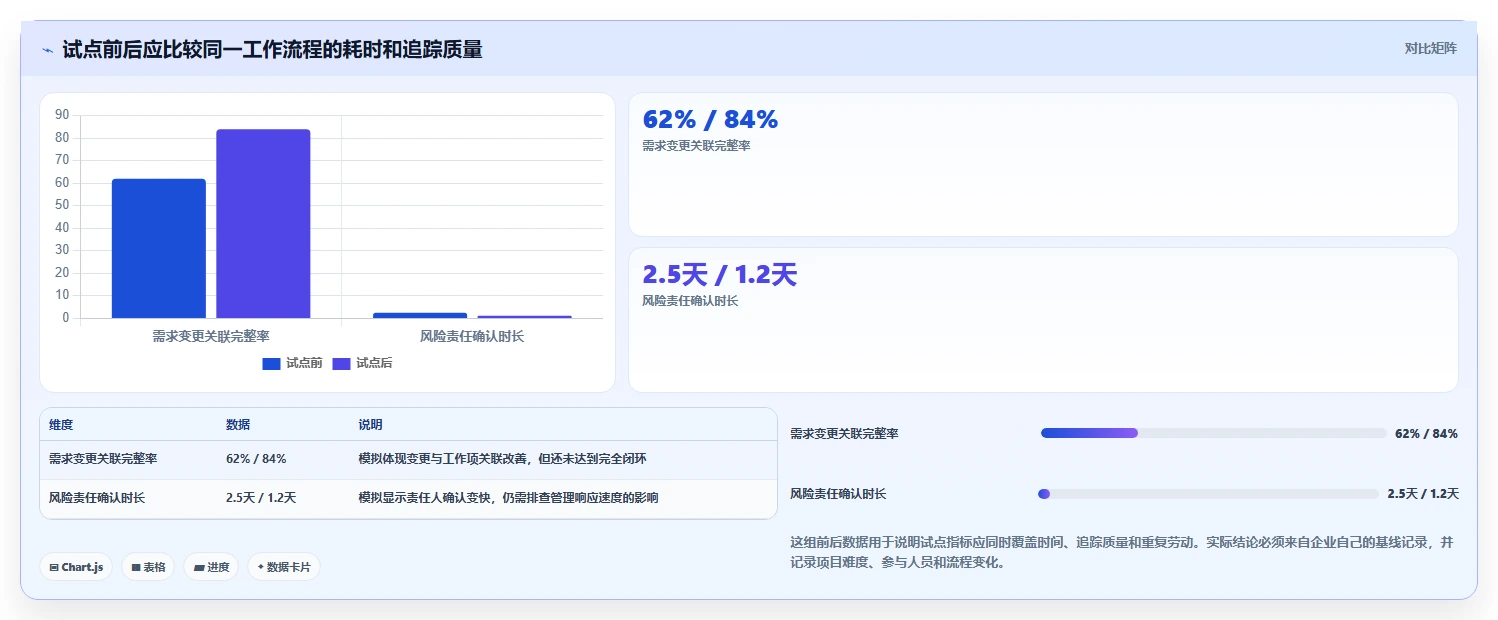Click the chart x-axis label 需求变更关联完整率
1498x620 pixels.
click(x=211, y=337)
